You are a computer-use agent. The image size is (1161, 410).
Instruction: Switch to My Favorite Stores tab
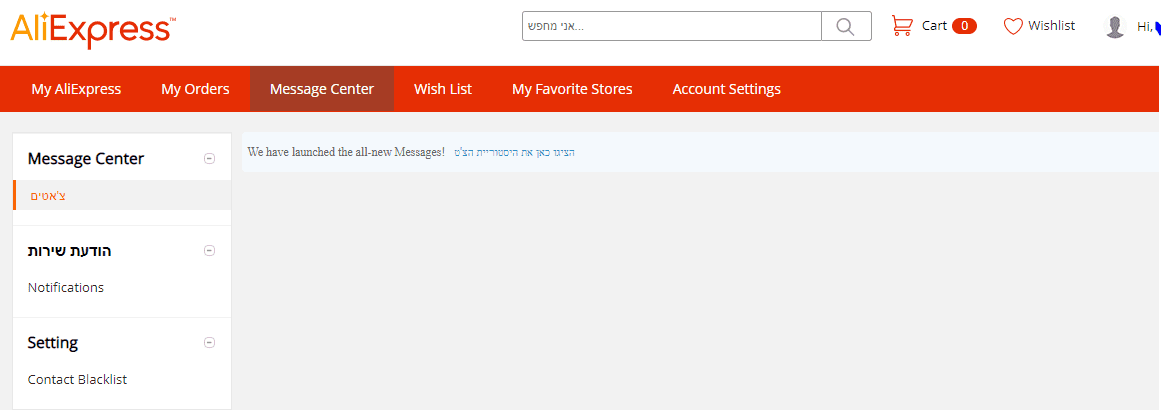click(572, 89)
